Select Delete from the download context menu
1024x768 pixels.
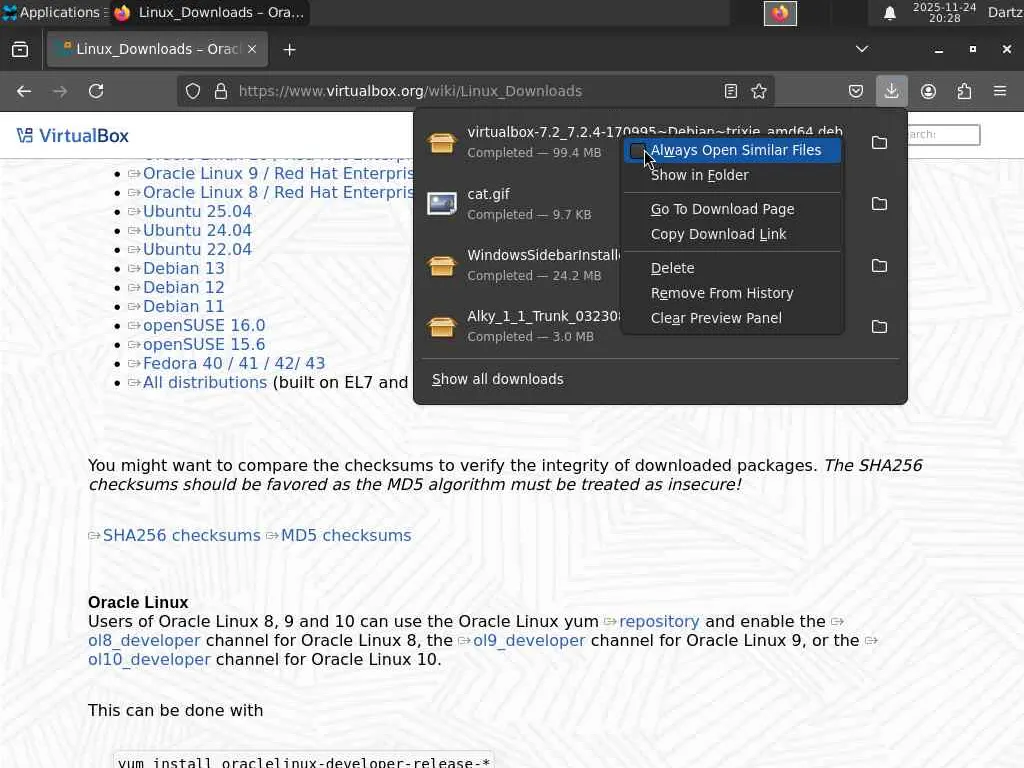tap(731, 268)
